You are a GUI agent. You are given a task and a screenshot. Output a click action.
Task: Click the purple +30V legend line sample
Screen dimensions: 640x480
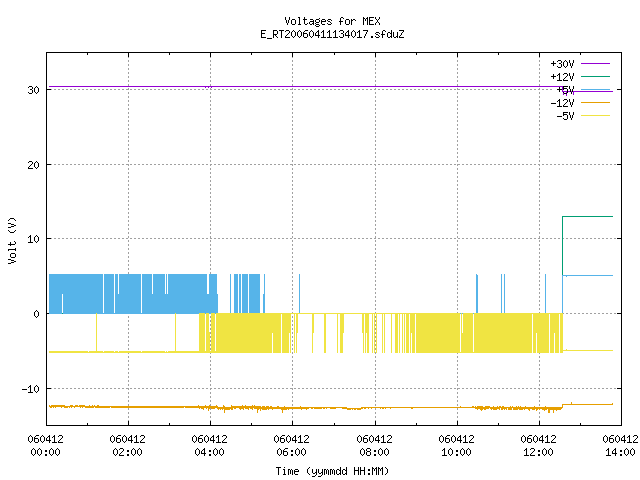tap(595, 64)
